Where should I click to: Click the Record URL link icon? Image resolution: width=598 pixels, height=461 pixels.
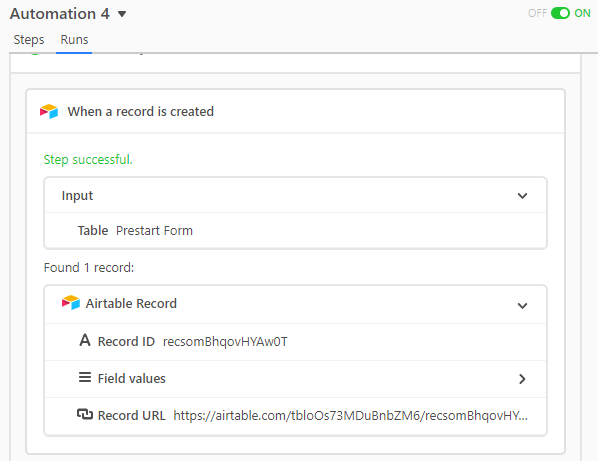[x=85, y=414]
